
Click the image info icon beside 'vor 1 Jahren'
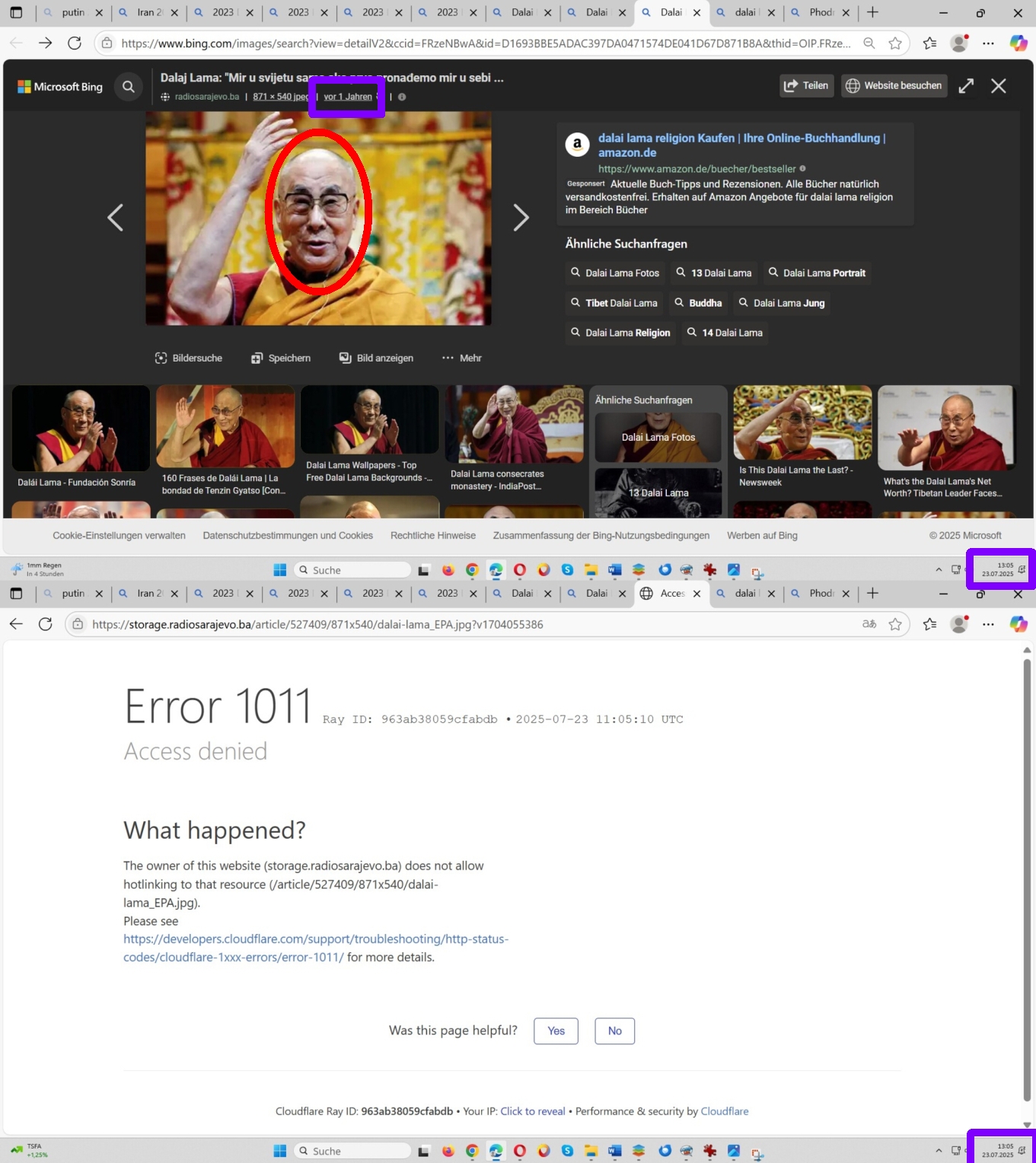click(x=402, y=97)
